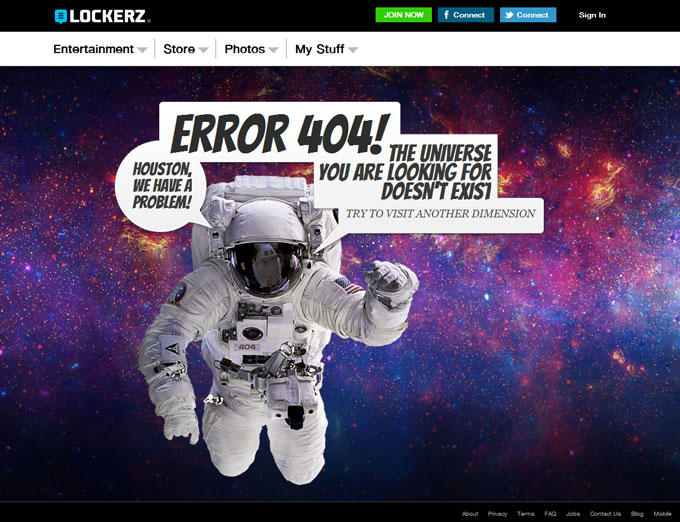Open the About footer link
Screen dimensions: 680x522
coord(470,514)
